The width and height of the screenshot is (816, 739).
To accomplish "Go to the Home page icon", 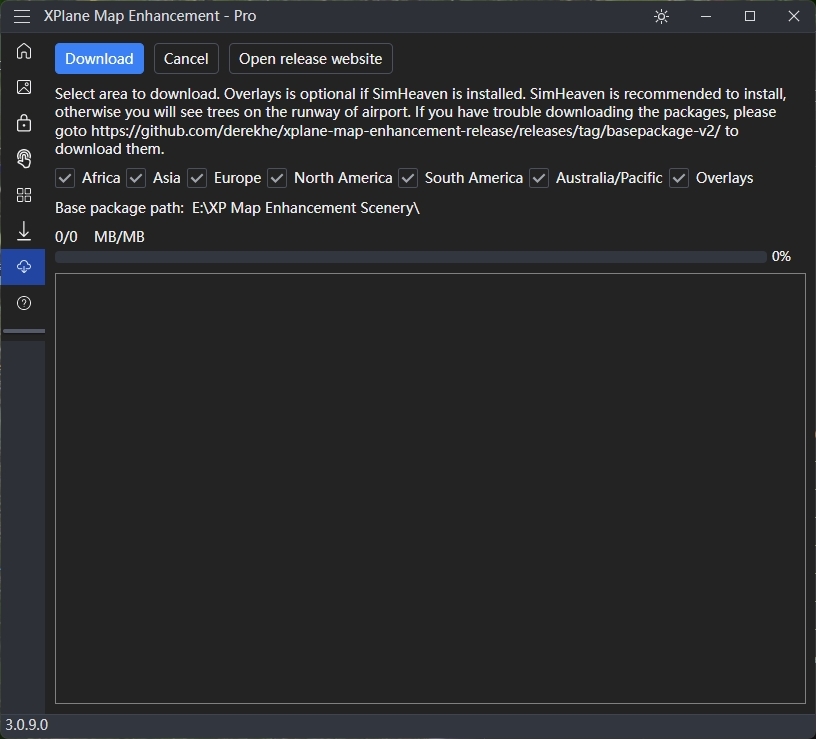I will [x=24, y=51].
